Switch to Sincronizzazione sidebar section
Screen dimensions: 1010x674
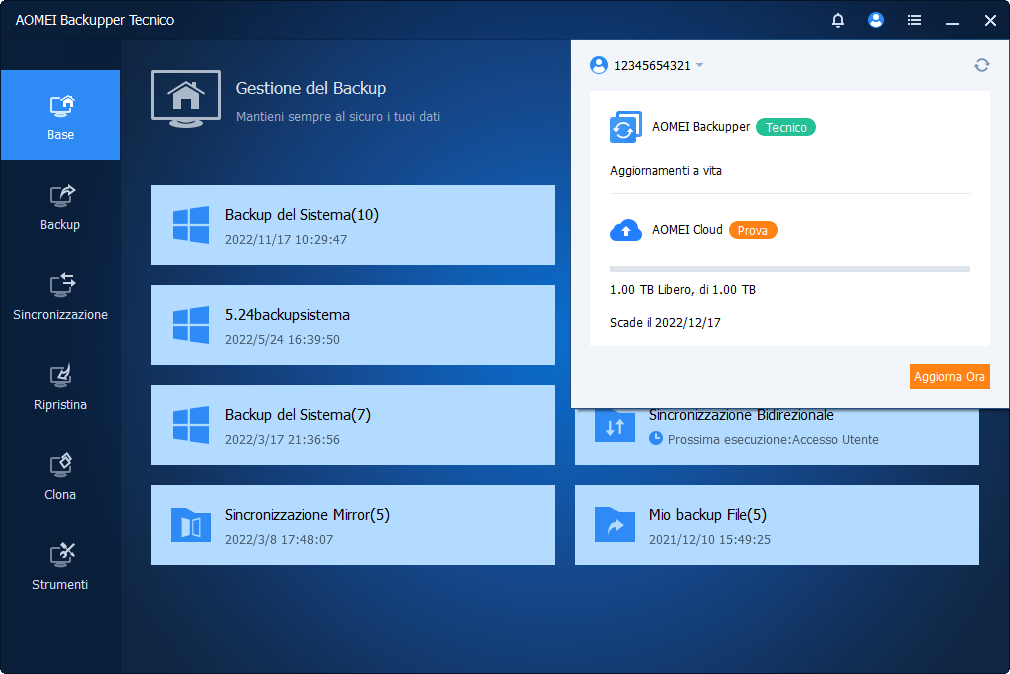pyautogui.click(x=61, y=296)
